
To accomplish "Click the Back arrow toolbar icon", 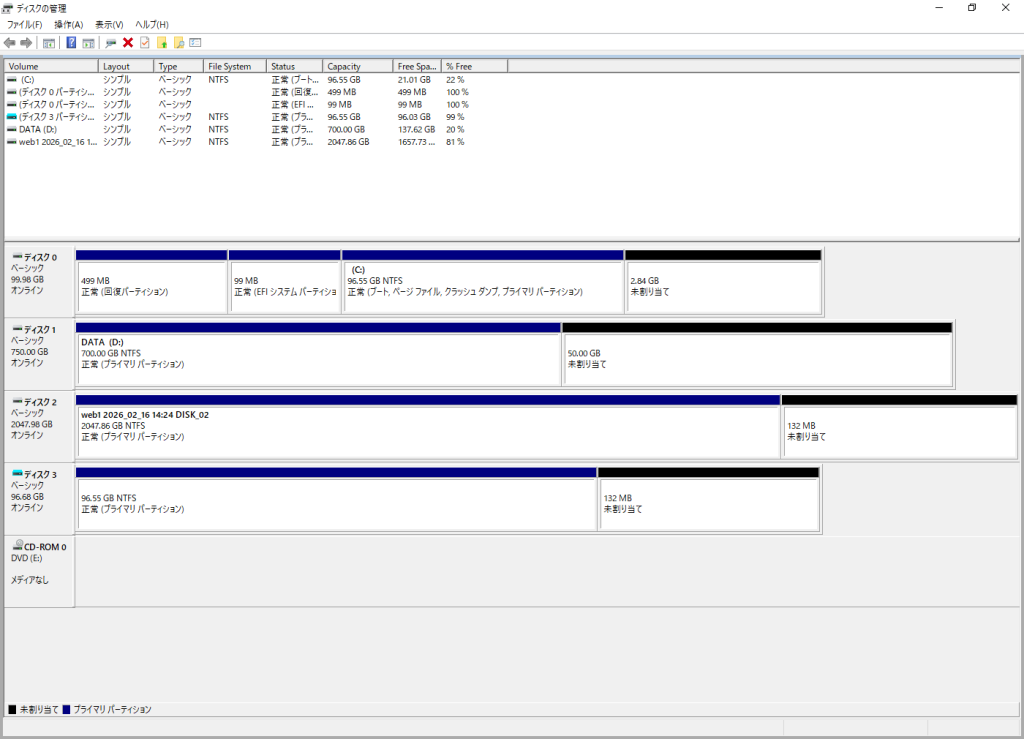I will [10, 43].
